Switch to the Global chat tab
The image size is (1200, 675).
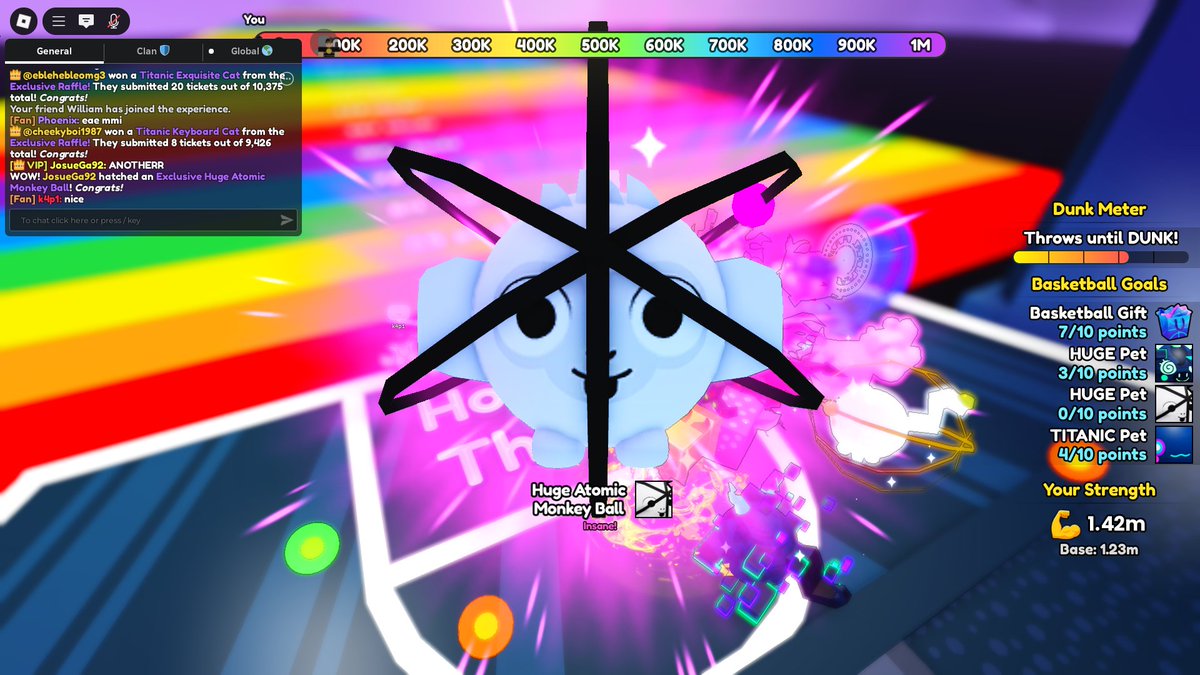[x=251, y=51]
